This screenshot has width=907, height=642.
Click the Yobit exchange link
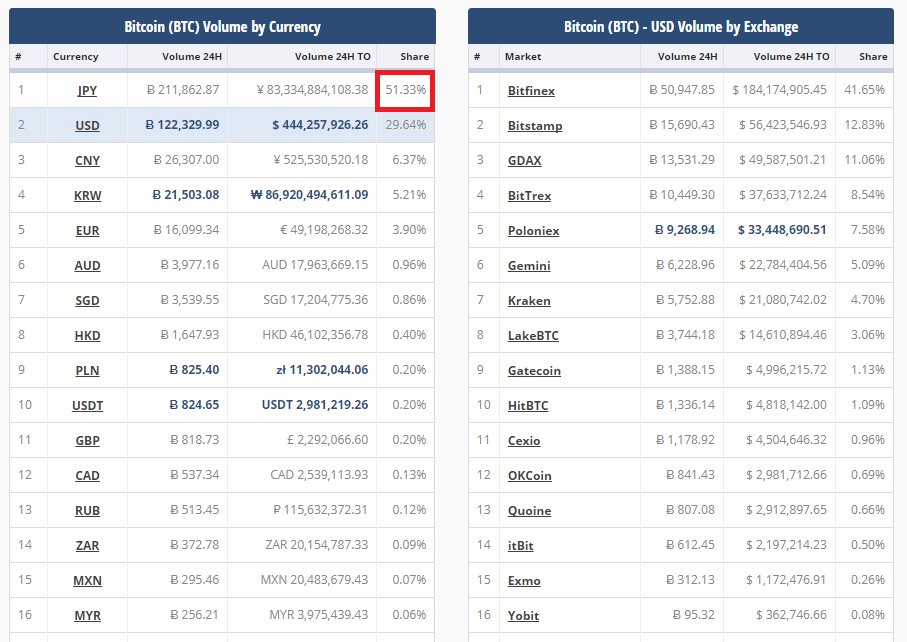[523, 615]
